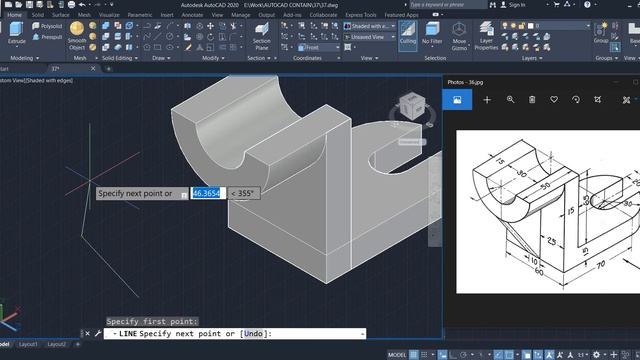This screenshot has height=360, width=640.
Task: Select the Move tool in Modify panel
Action: coord(210,26)
